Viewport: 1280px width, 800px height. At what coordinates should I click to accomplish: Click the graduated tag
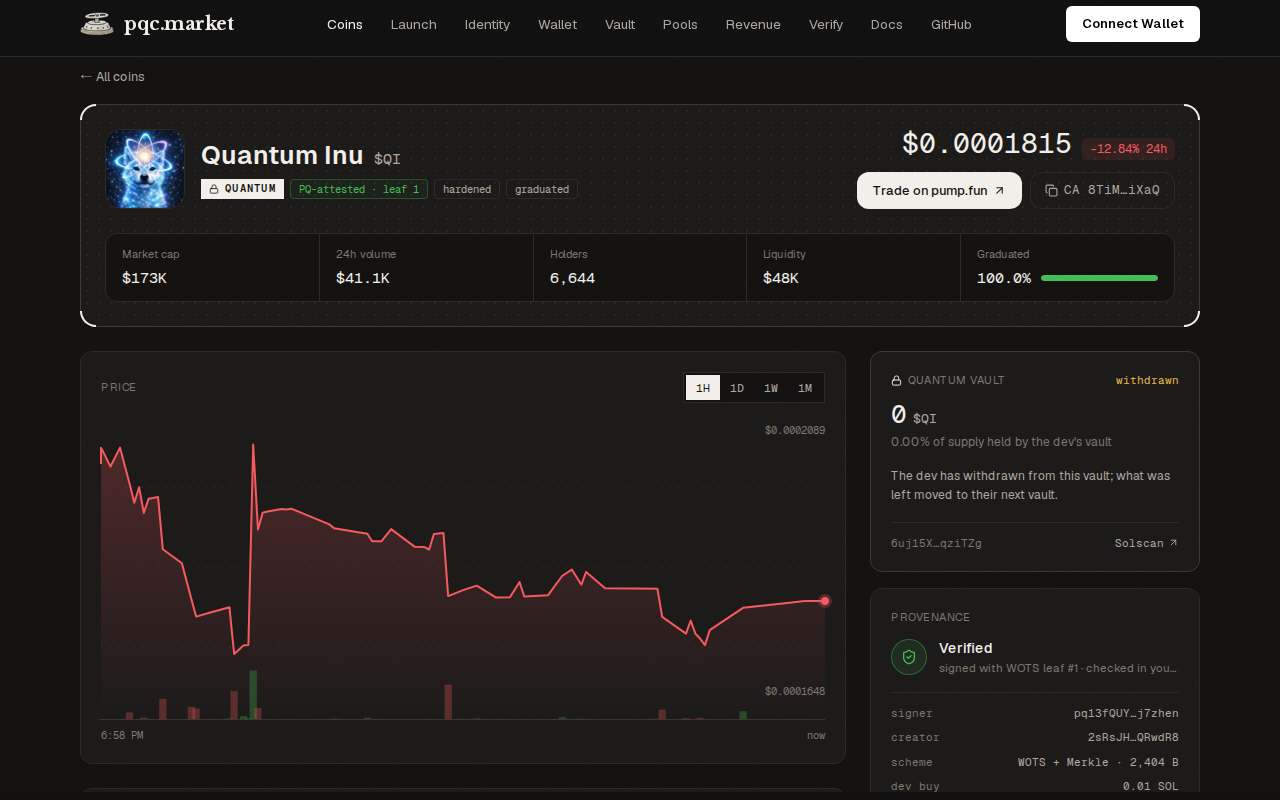tap(542, 189)
